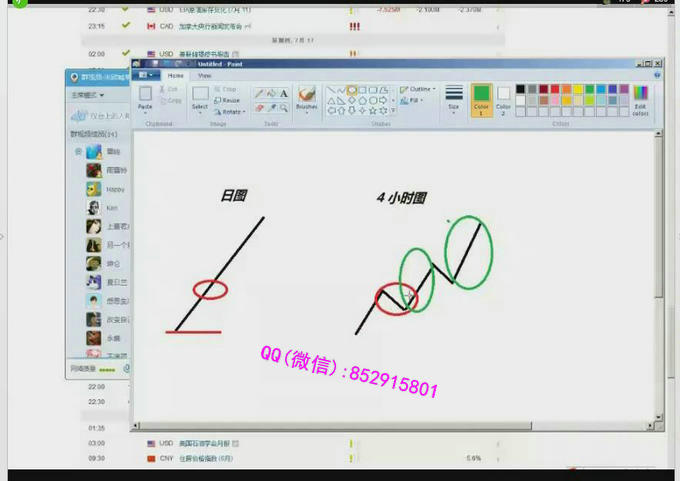Open the Edit colors dialog

pos(640,97)
